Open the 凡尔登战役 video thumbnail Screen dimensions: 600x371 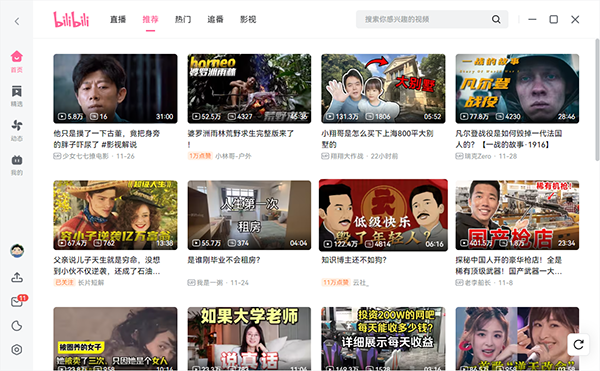(x=517, y=89)
